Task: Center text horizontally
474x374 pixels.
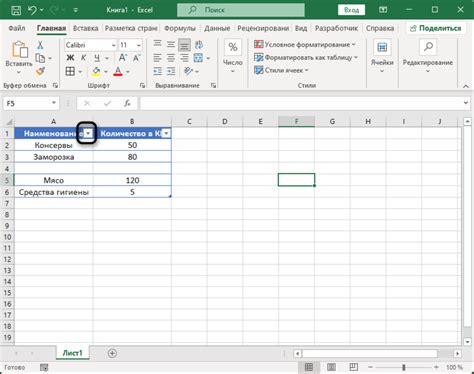Action: pyautogui.click(x=171, y=58)
